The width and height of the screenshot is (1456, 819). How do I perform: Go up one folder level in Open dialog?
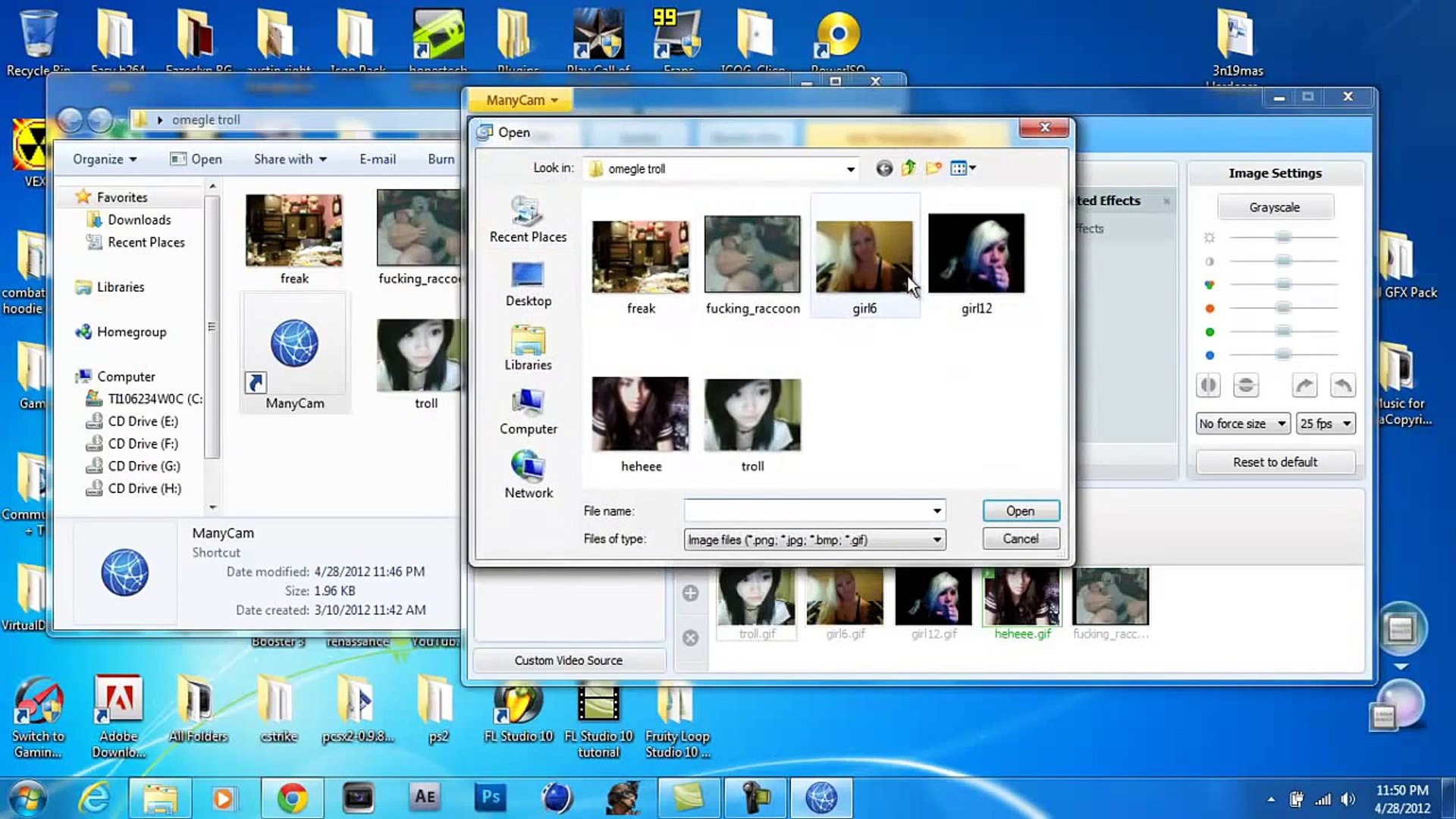908,168
